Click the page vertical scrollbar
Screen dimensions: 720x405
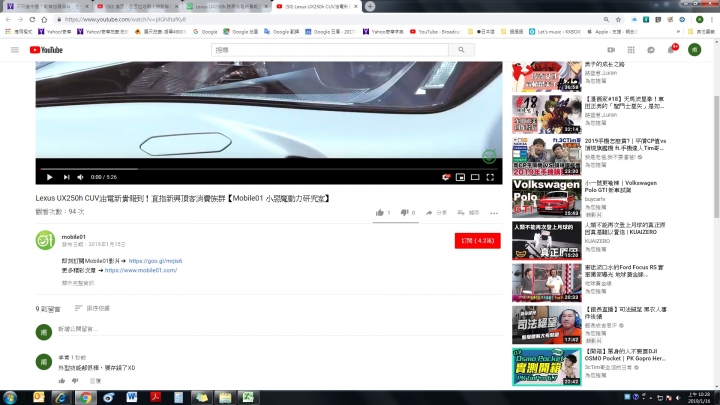click(x=716, y=156)
